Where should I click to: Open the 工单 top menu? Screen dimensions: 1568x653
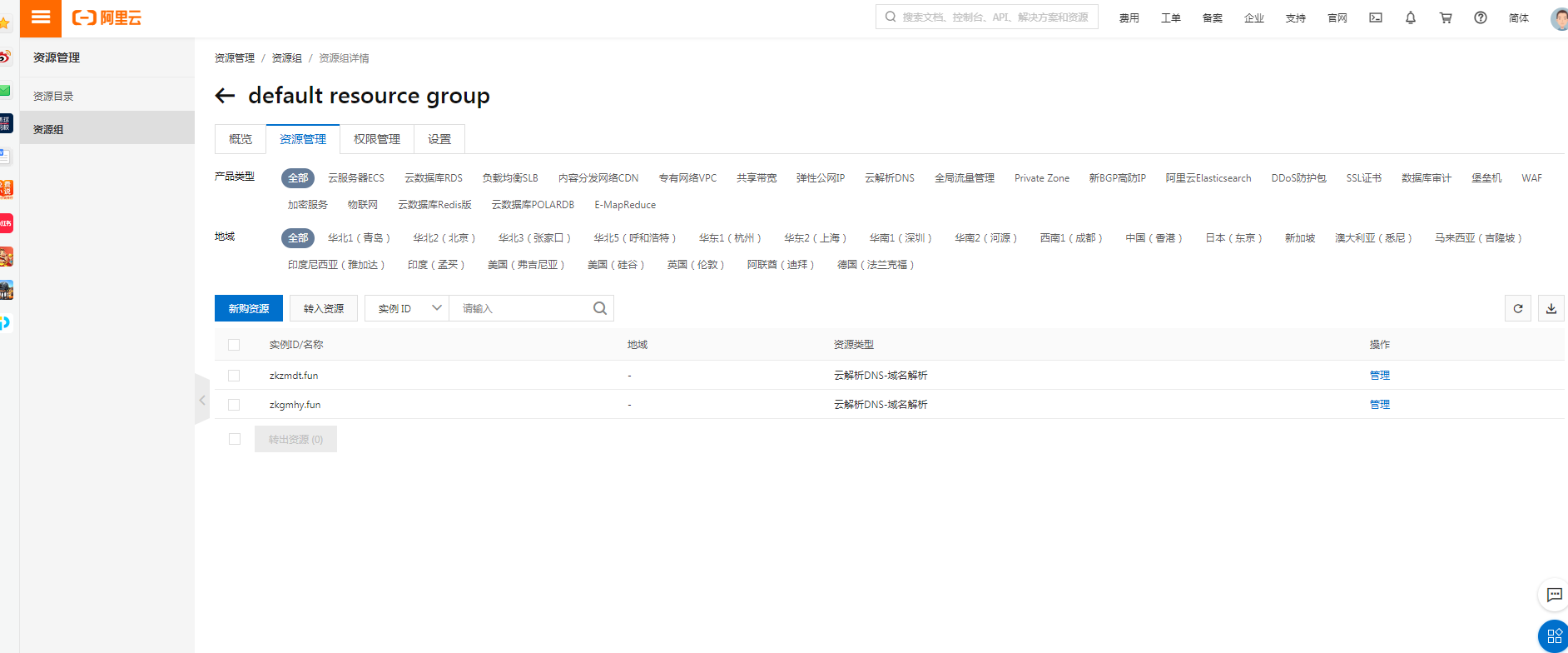(x=1171, y=18)
